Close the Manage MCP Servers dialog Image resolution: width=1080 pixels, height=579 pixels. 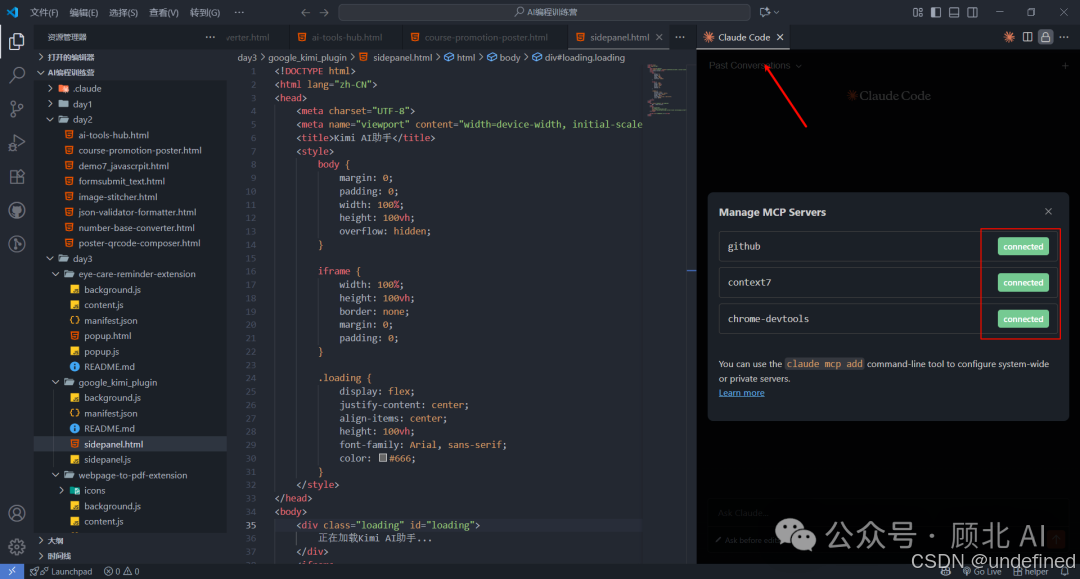pyautogui.click(x=1048, y=212)
